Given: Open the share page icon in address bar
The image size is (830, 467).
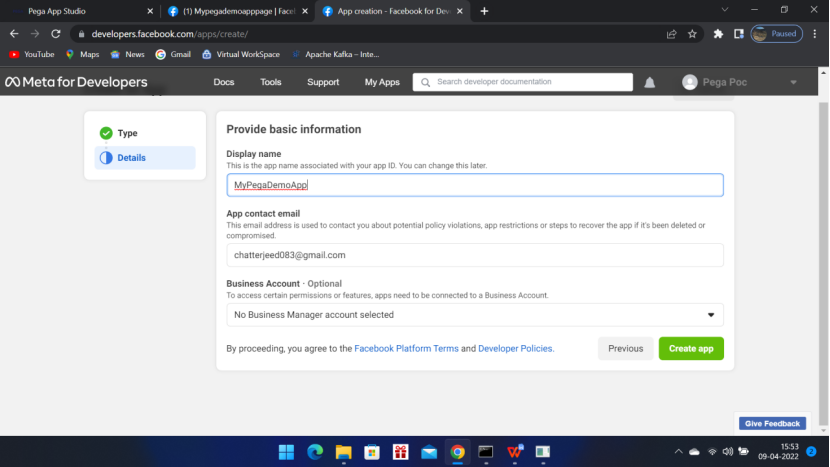Looking at the screenshot, I should 672,34.
